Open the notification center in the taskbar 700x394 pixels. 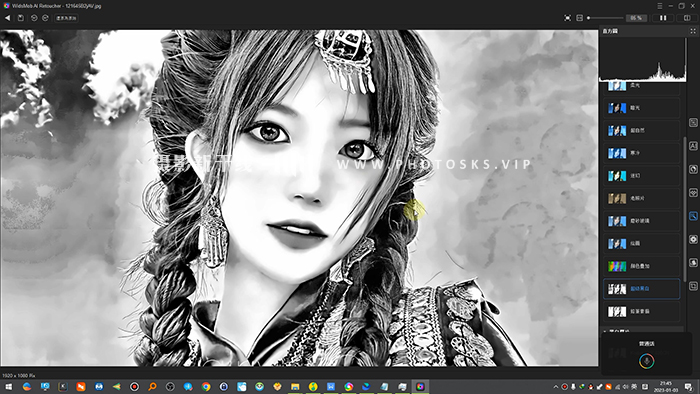(x=689, y=387)
